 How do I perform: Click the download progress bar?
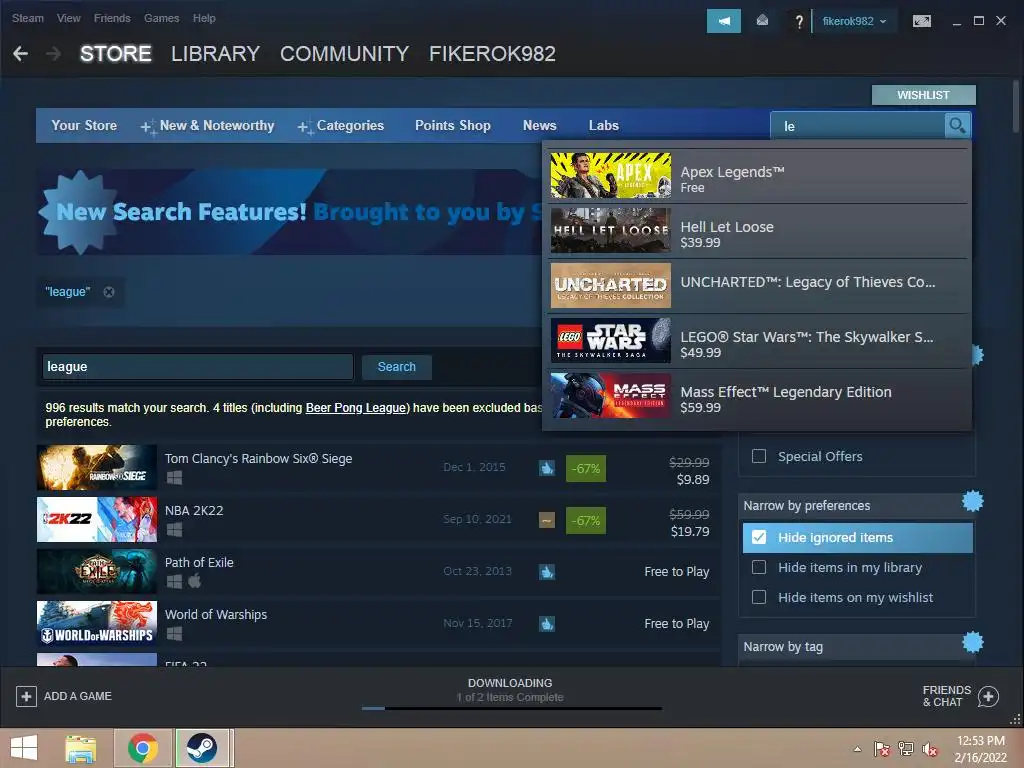511,708
